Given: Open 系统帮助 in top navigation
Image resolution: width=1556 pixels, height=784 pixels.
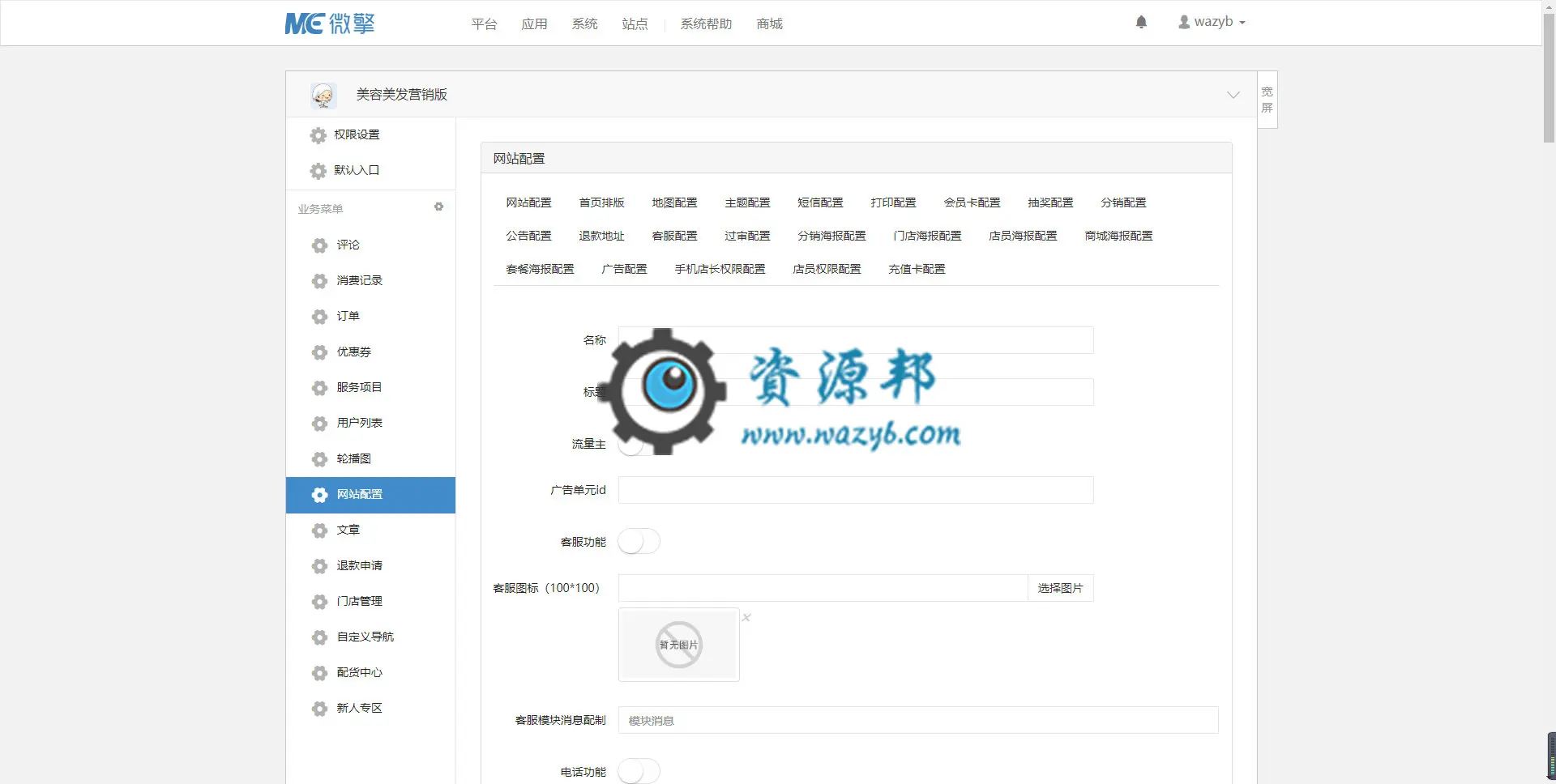Looking at the screenshot, I should (x=706, y=24).
